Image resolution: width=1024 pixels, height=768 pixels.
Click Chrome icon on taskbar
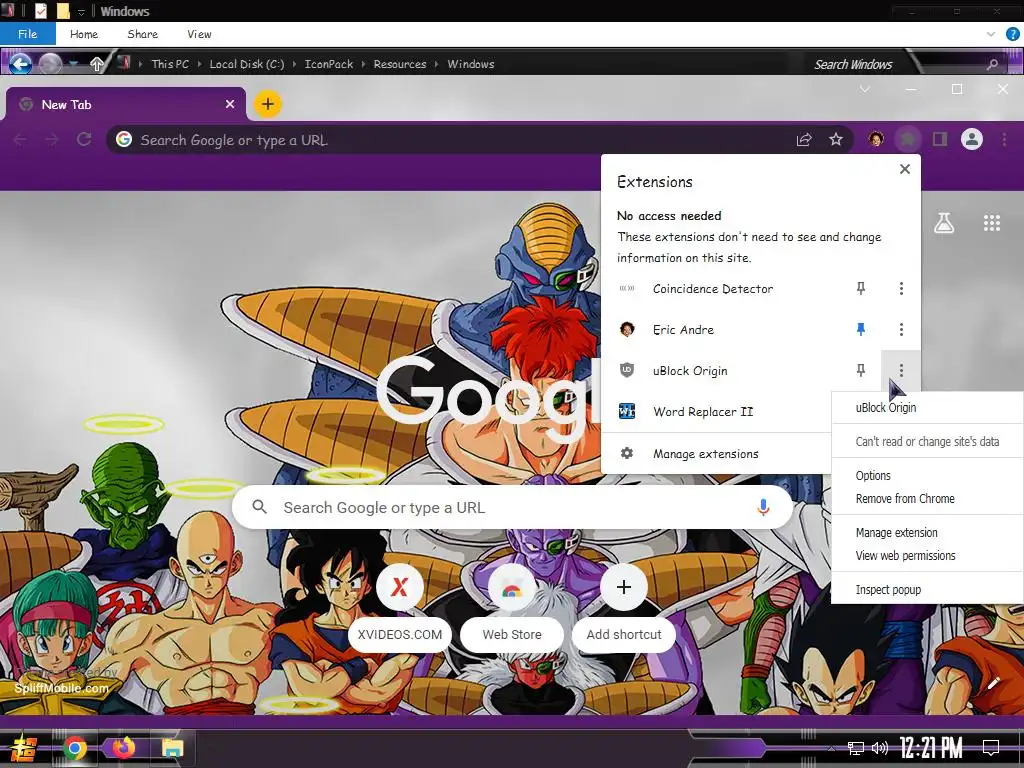pyautogui.click(x=74, y=748)
